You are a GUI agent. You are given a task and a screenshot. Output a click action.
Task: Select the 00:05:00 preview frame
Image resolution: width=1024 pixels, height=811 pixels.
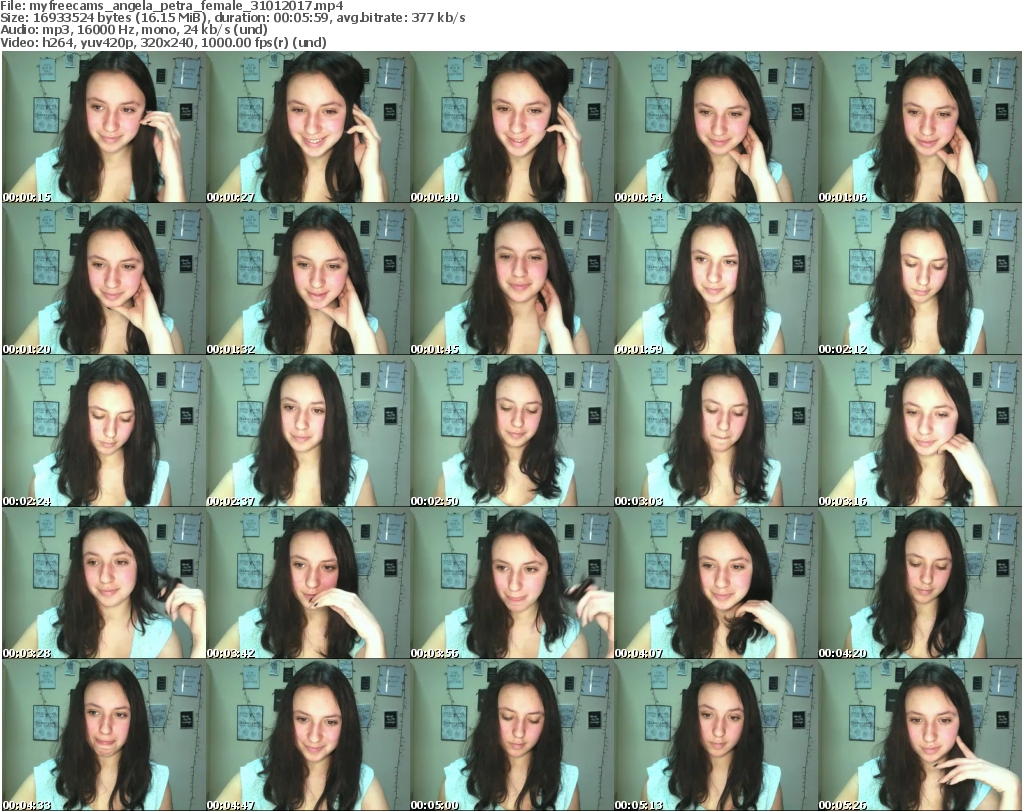[x=511, y=735]
